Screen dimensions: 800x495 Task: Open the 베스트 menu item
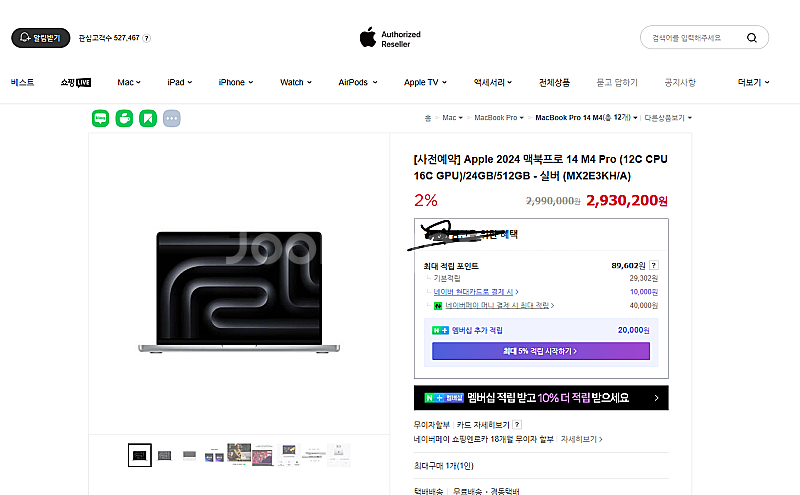(22, 82)
